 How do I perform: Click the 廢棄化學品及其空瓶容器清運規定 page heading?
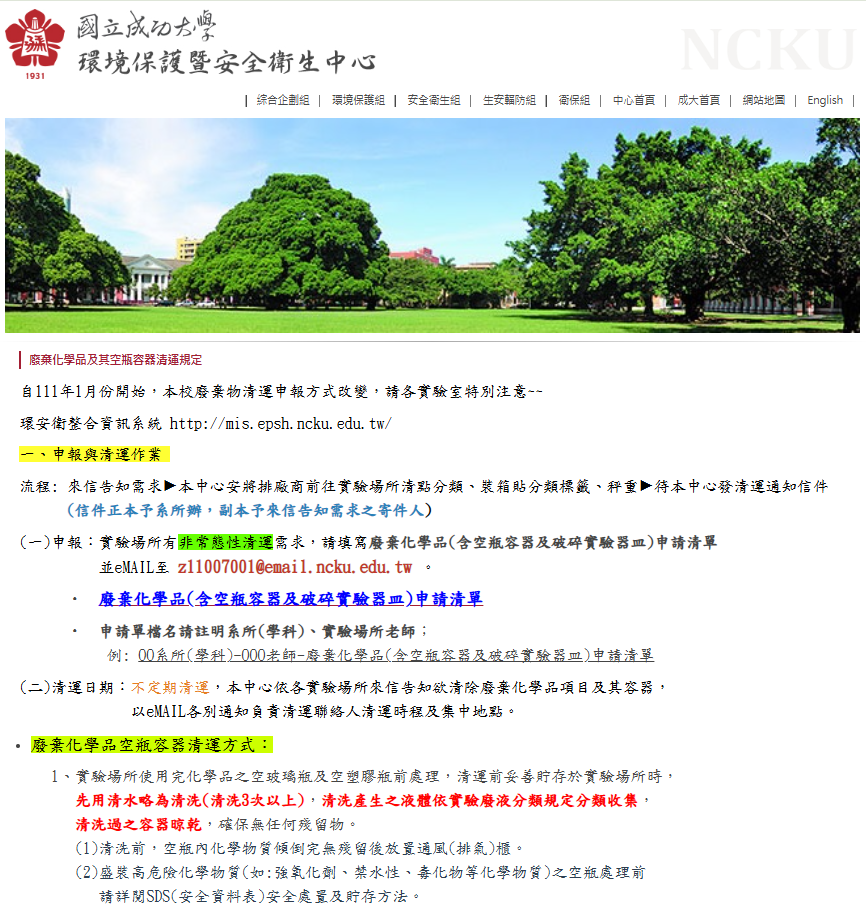pyautogui.click(x=115, y=360)
